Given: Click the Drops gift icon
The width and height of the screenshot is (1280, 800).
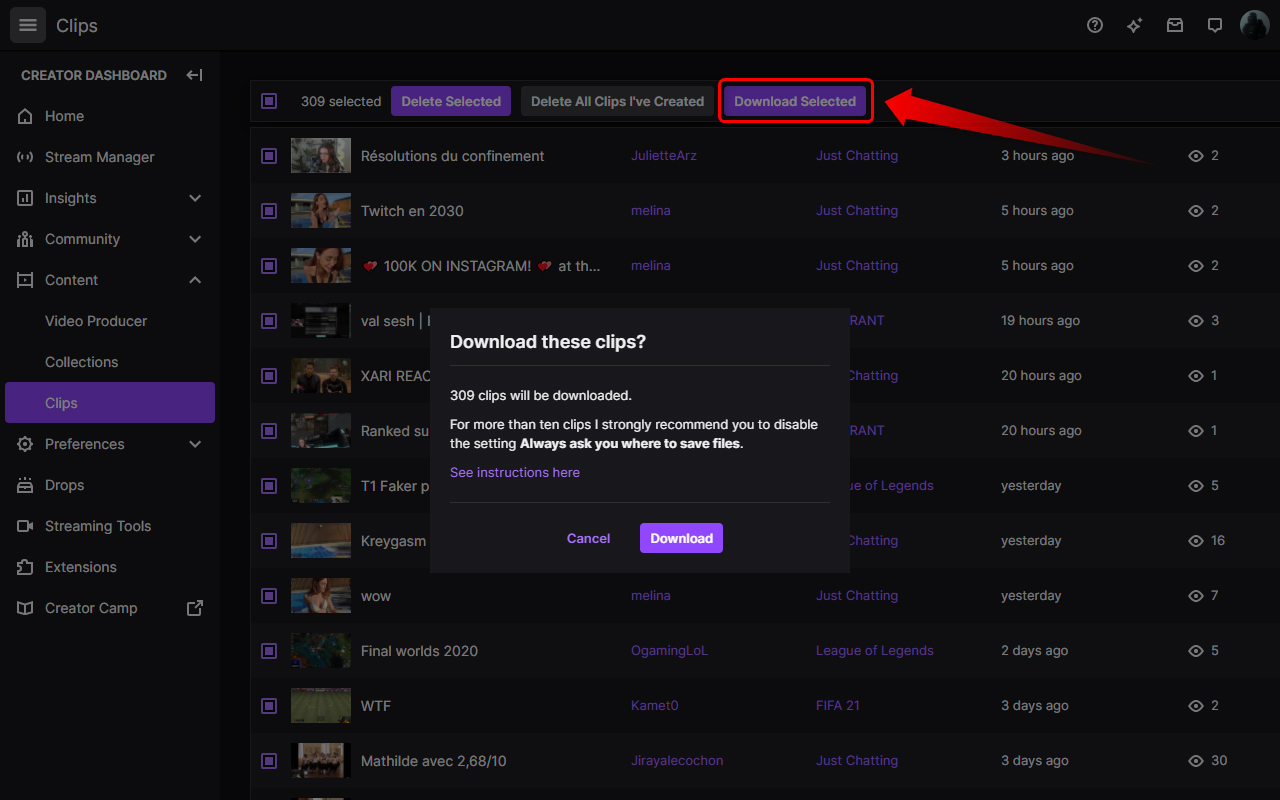Looking at the screenshot, I should (x=26, y=485).
